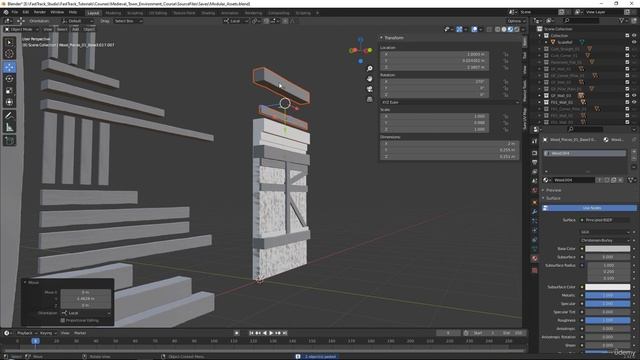Switch viewport to Material Preview shading
Image resolution: width=640 pixels, height=360 pixels.
pos(510,29)
